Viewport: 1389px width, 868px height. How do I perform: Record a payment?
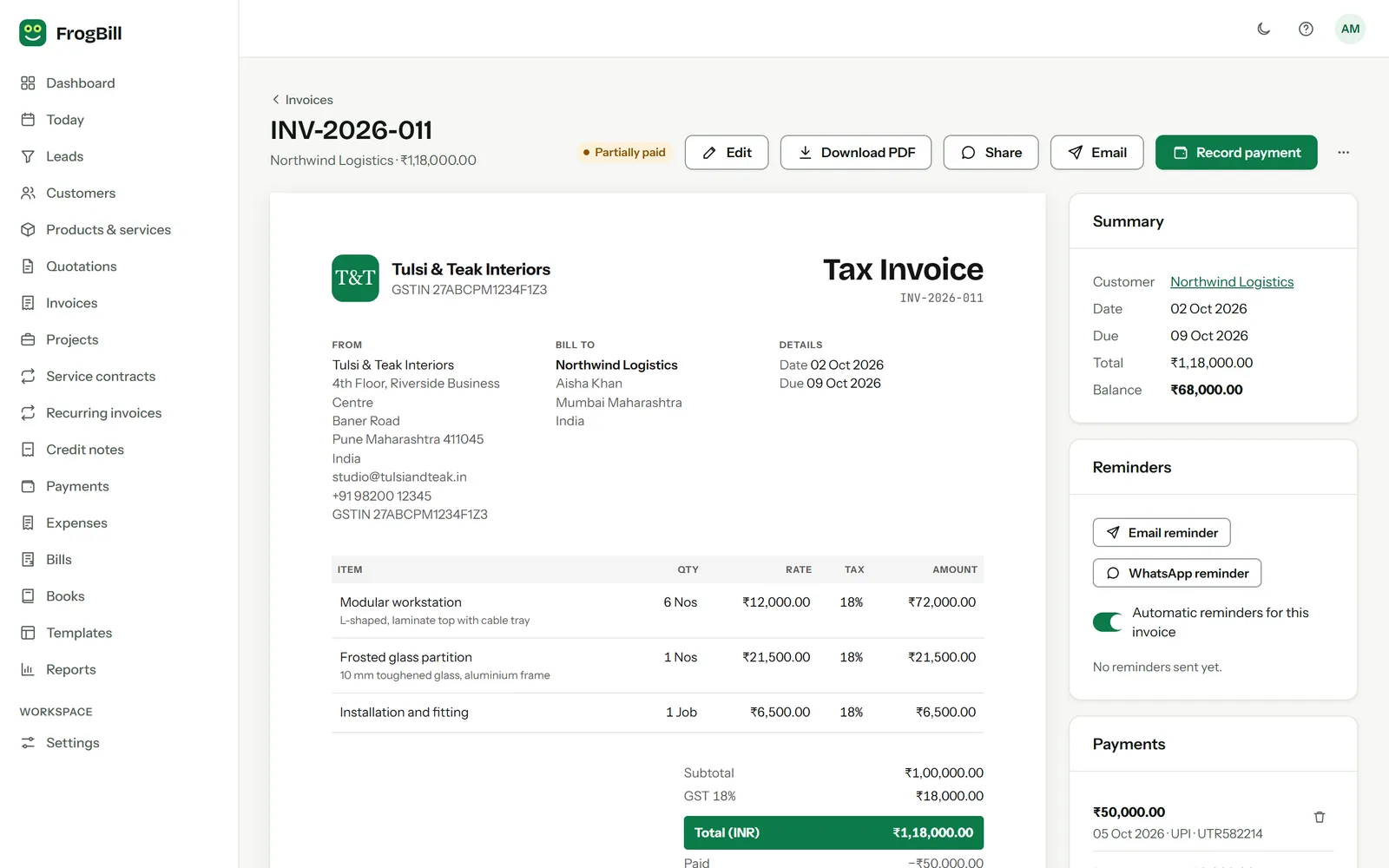pos(1236,153)
